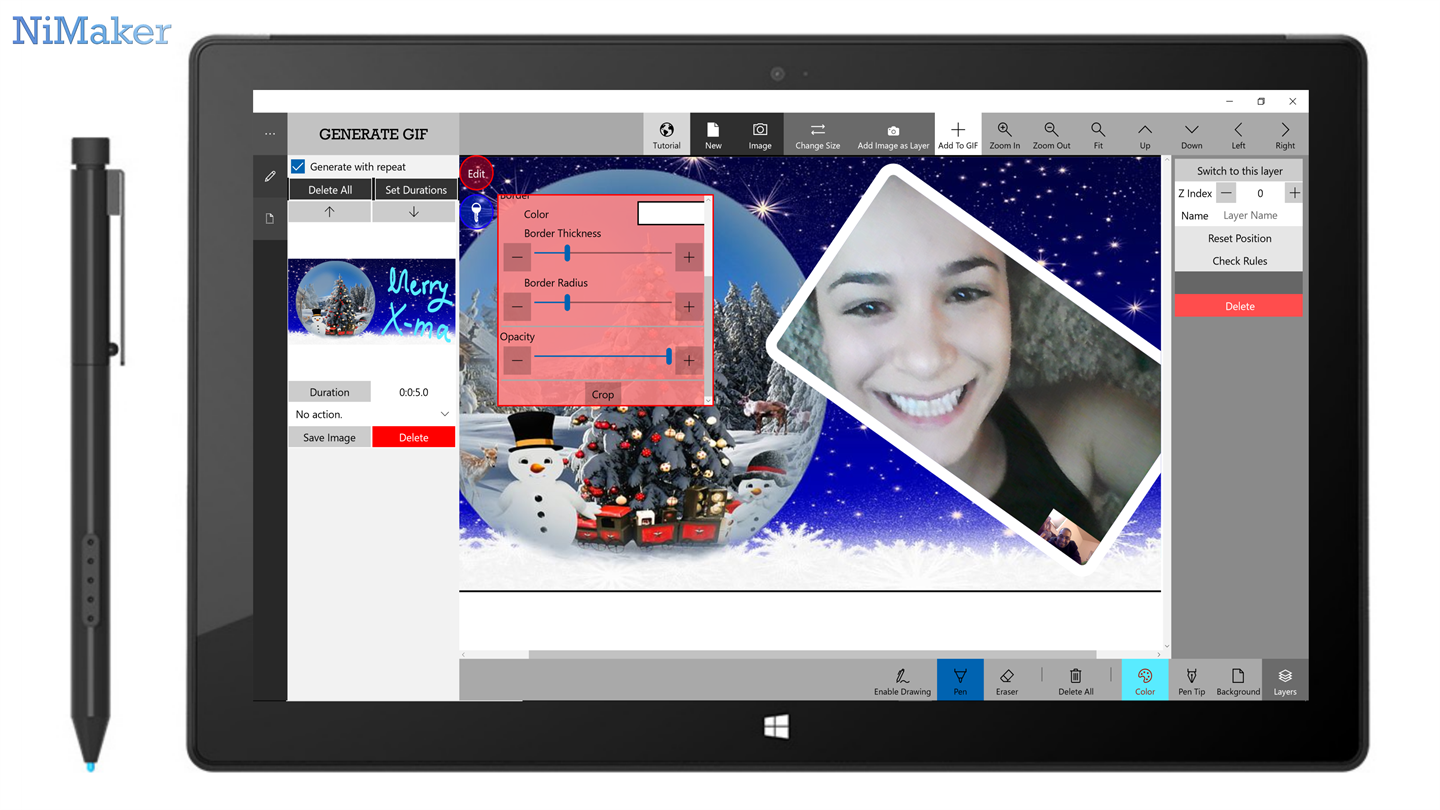This screenshot has width=1440, height=810.
Task: Click the blue key circle icon
Action: (477, 212)
